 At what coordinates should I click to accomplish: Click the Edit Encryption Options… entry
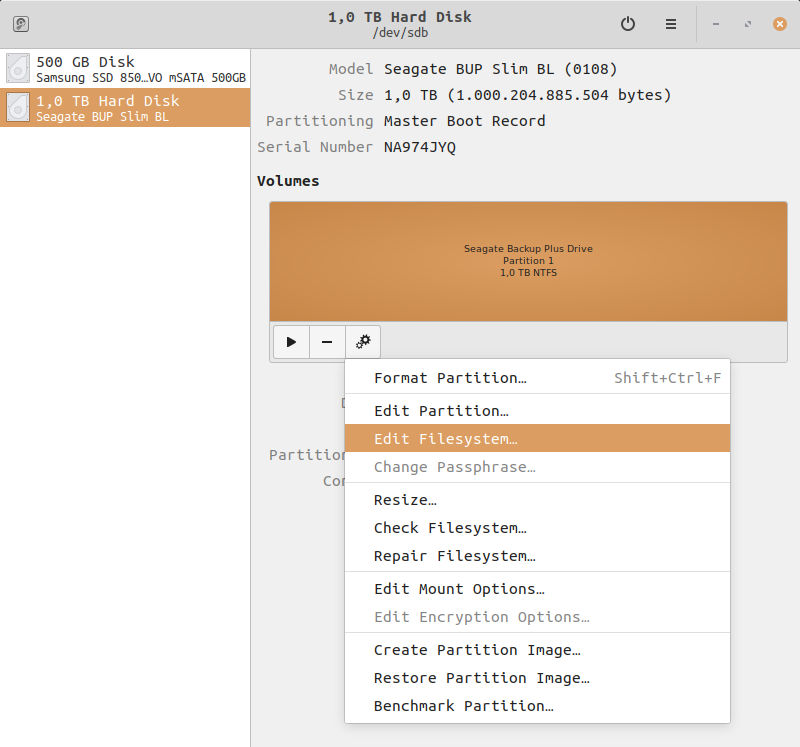pyautogui.click(x=537, y=617)
